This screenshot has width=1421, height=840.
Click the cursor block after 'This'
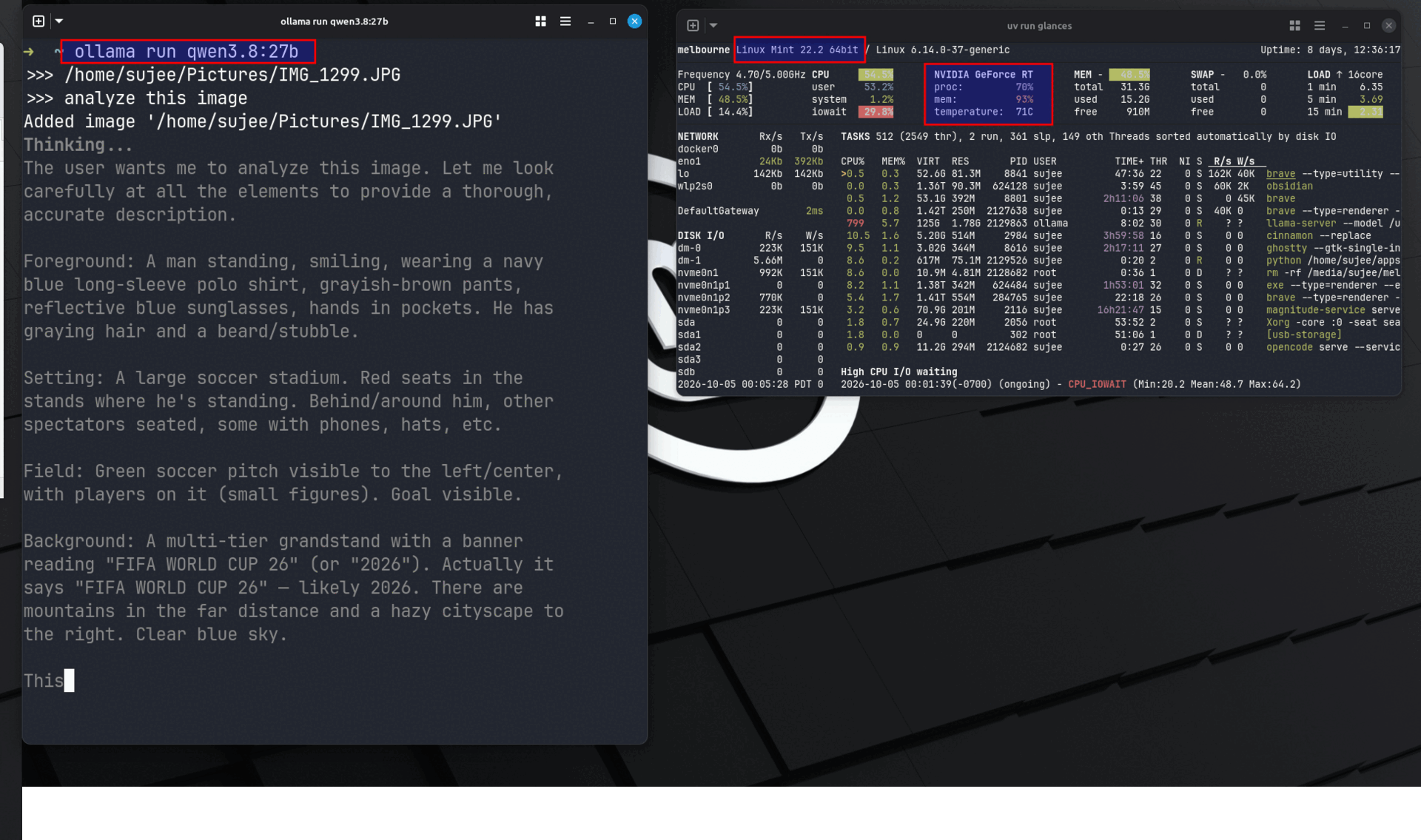(70, 680)
